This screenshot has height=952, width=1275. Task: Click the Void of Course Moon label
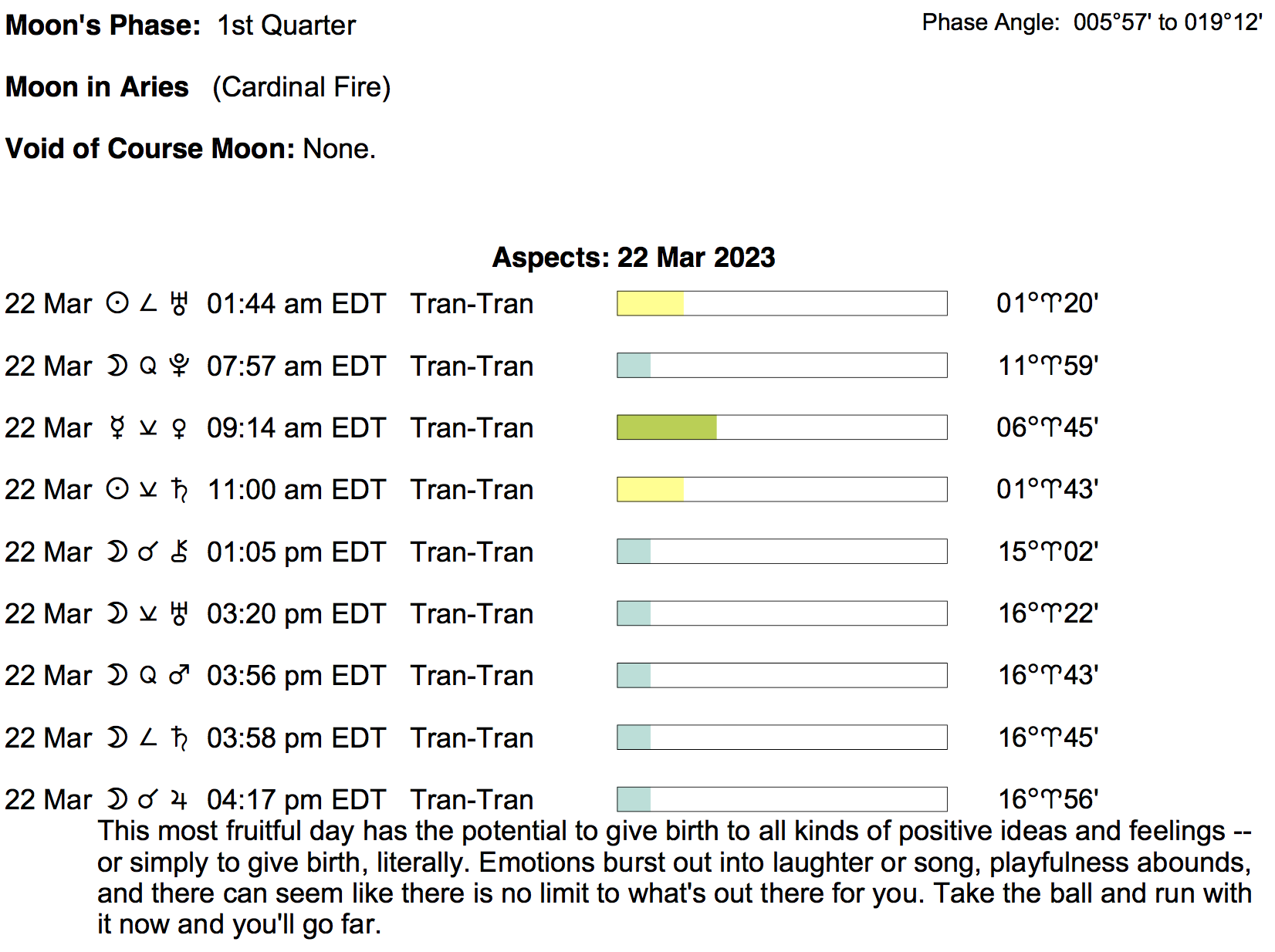(150, 148)
